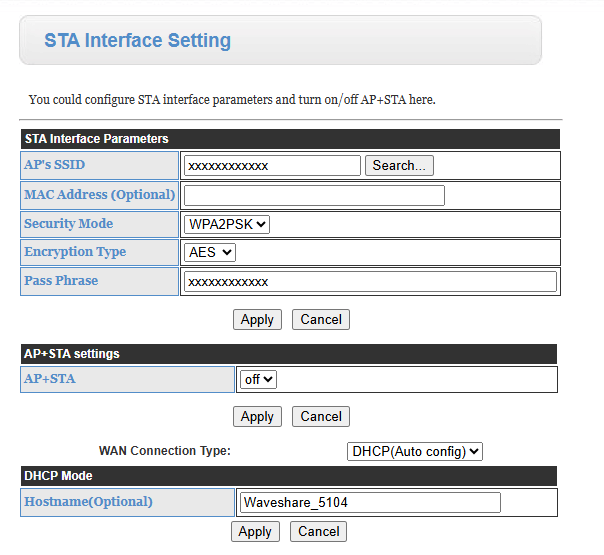604x555 pixels.
Task: Open the WAN Connection Type DHCP dropdown
Action: click(x=415, y=452)
